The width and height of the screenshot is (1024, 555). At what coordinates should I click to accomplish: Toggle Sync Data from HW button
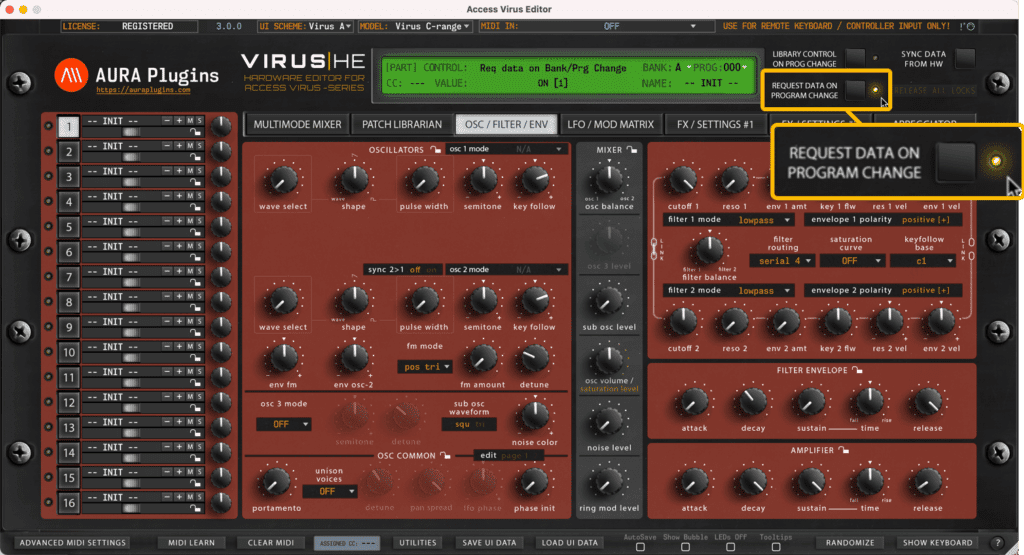point(965,58)
